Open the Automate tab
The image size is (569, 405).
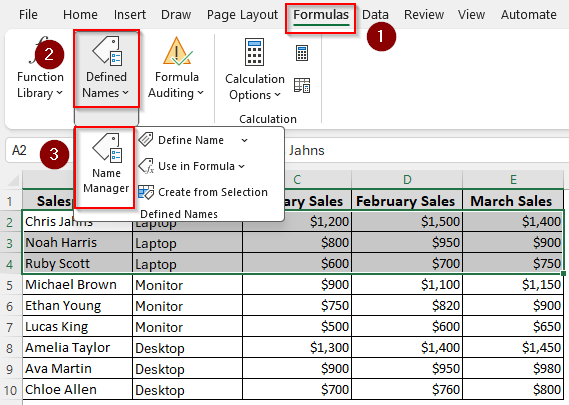tap(528, 15)
